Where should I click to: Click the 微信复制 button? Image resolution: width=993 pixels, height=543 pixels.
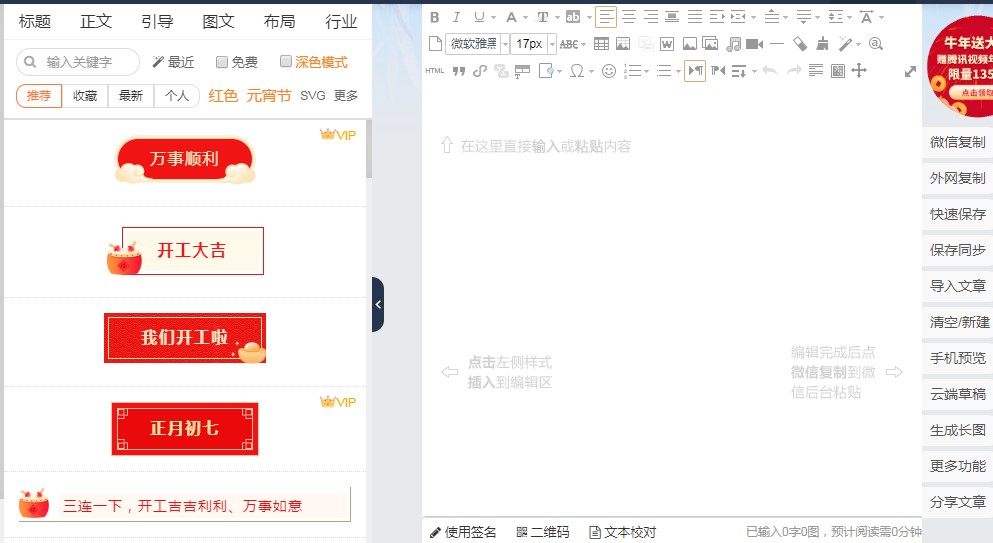tap(958, 142)
